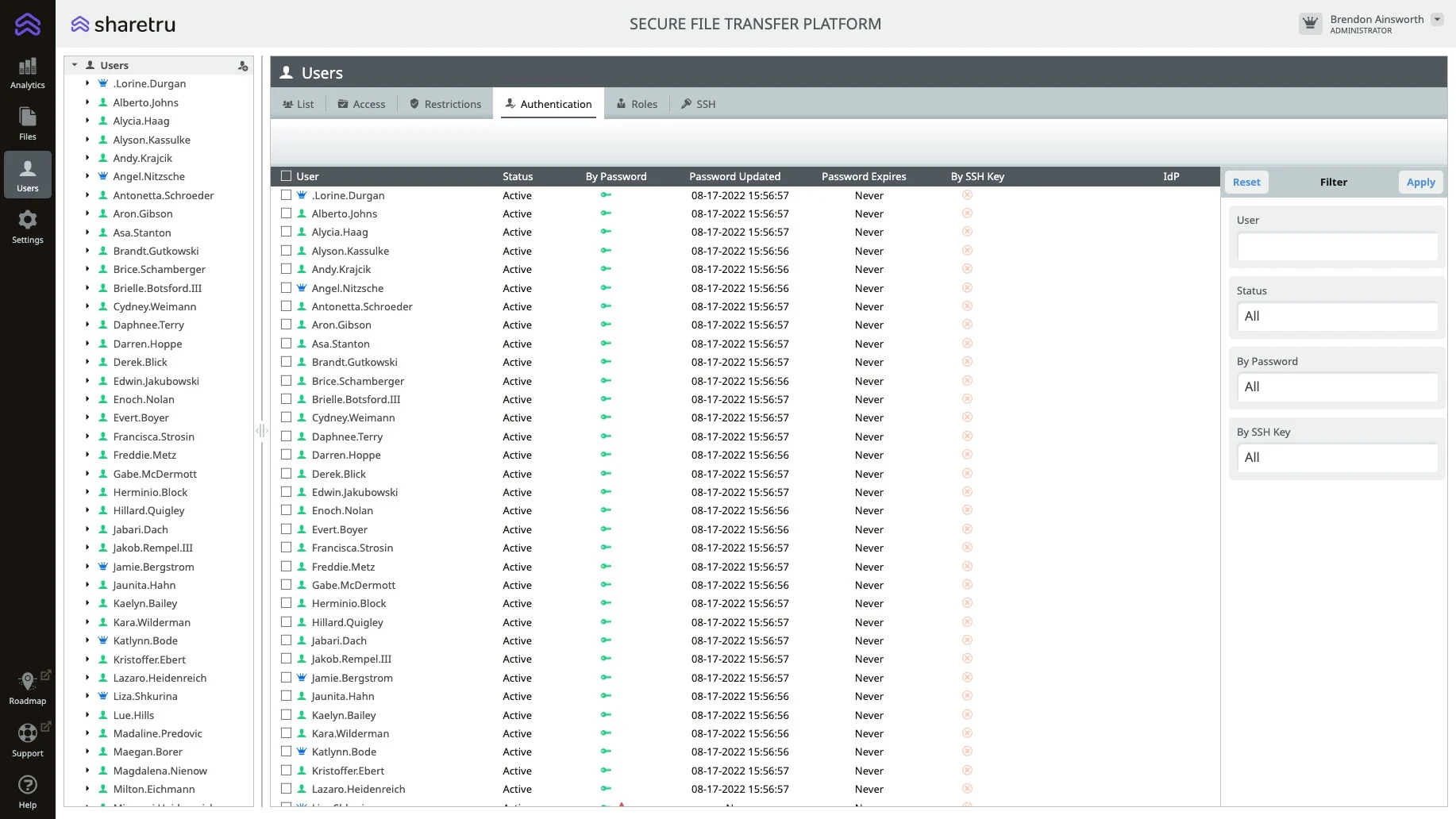The image size is (1456, 819).
Task: Click the add-user icon in tree header
Action: (243, 66)
